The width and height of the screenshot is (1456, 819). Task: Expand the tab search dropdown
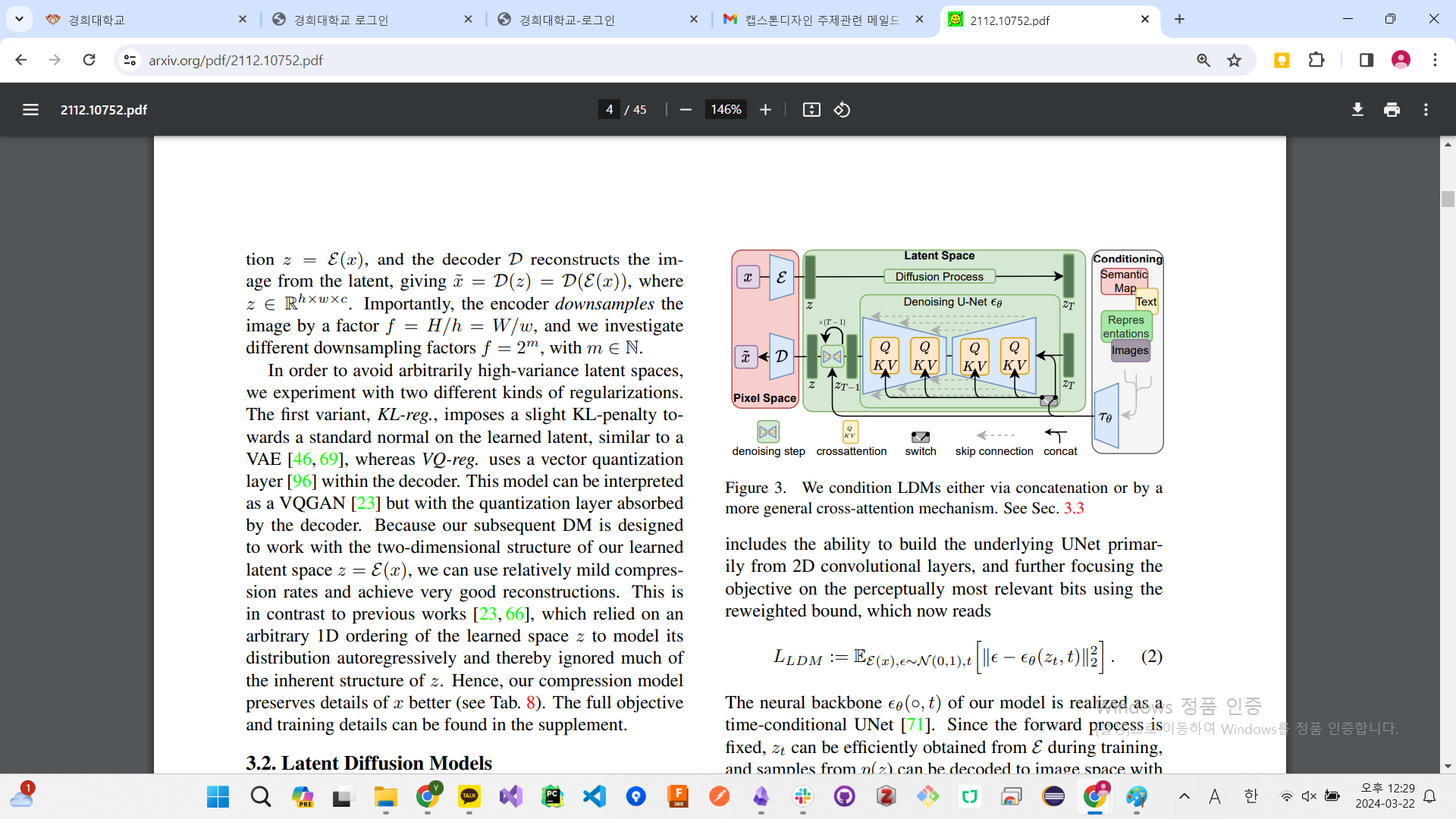tap(19, 19)
